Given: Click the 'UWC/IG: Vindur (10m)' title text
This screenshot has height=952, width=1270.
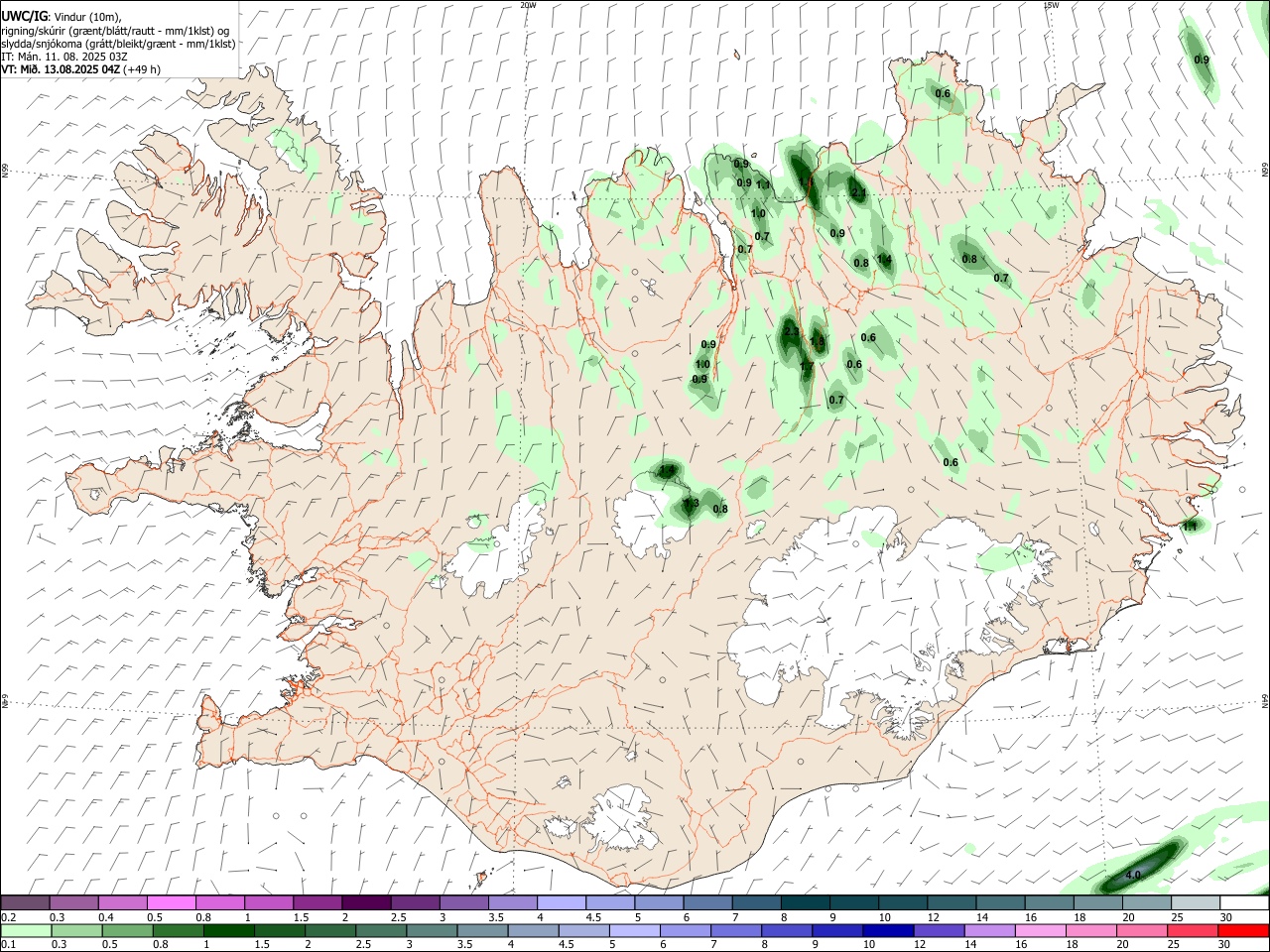Looking at the screenshot, I should pos(62,17).
